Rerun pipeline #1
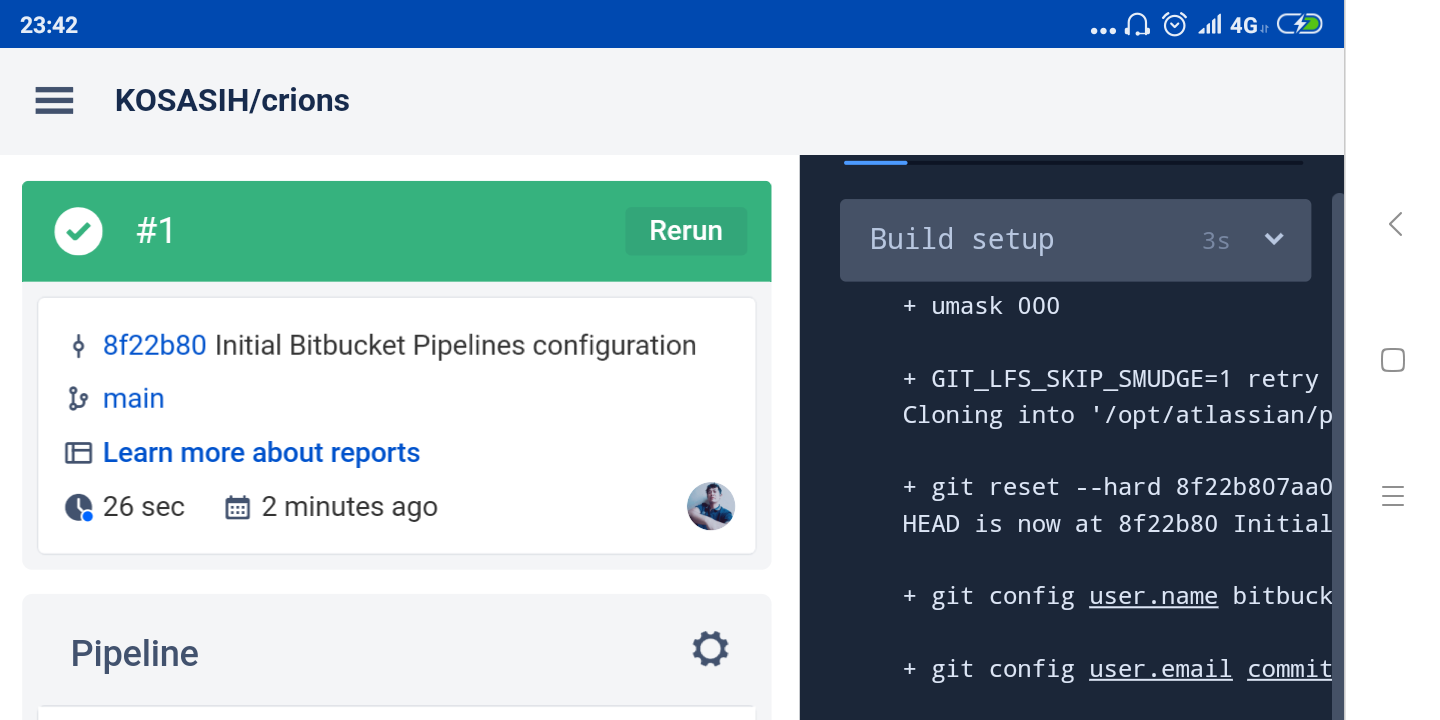Image resolution: width=1440 pixels, height=720 pixels. click(x=686, y=231)
